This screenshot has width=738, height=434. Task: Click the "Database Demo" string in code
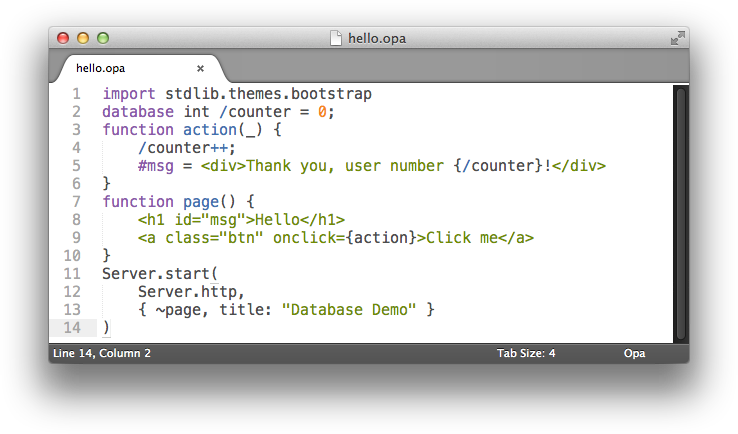tap(348, 309)
